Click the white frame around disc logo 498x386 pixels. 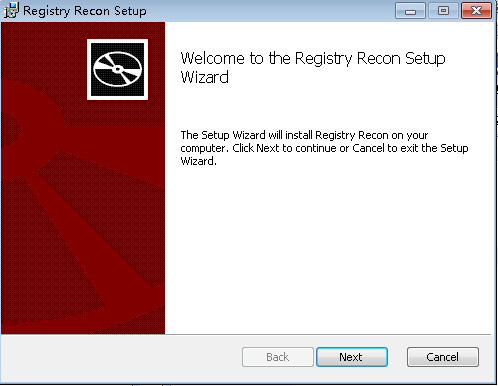[117, 69]
